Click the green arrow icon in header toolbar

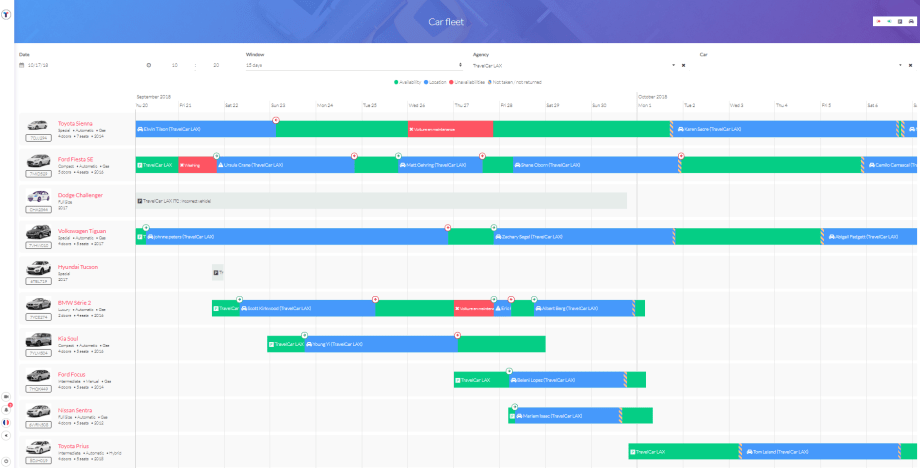889,21
